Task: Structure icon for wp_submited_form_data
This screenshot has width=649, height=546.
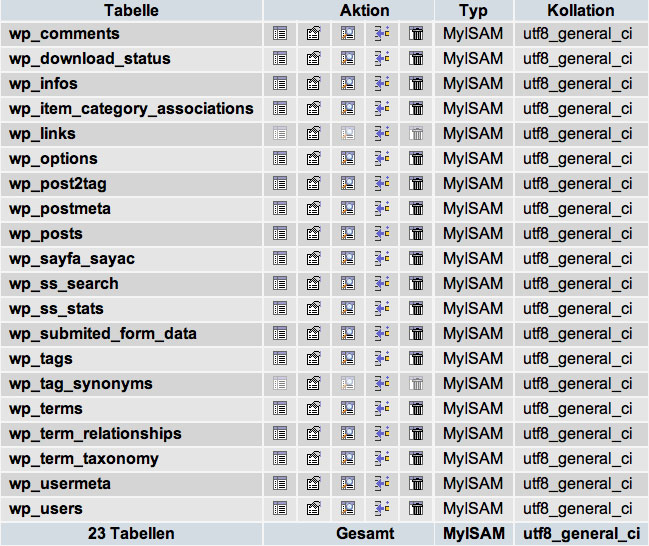Action: click(x=314, y=333)
